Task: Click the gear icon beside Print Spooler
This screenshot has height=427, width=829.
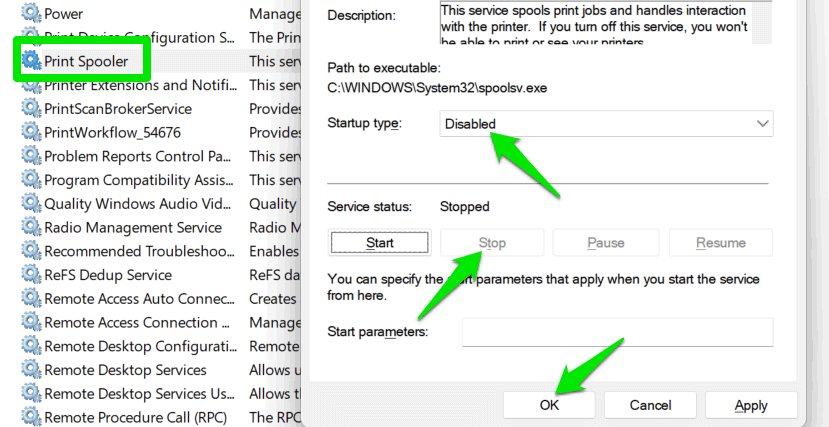Action: pos(32,61)
